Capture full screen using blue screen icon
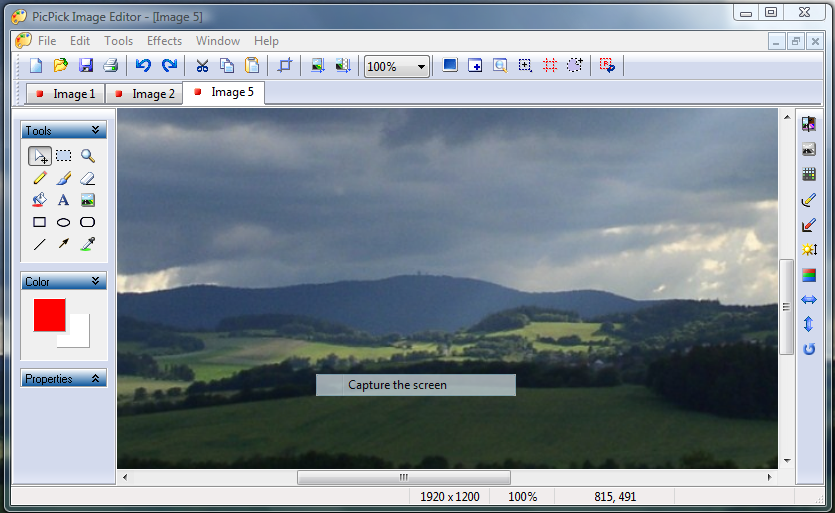 [x=450, y=66]
